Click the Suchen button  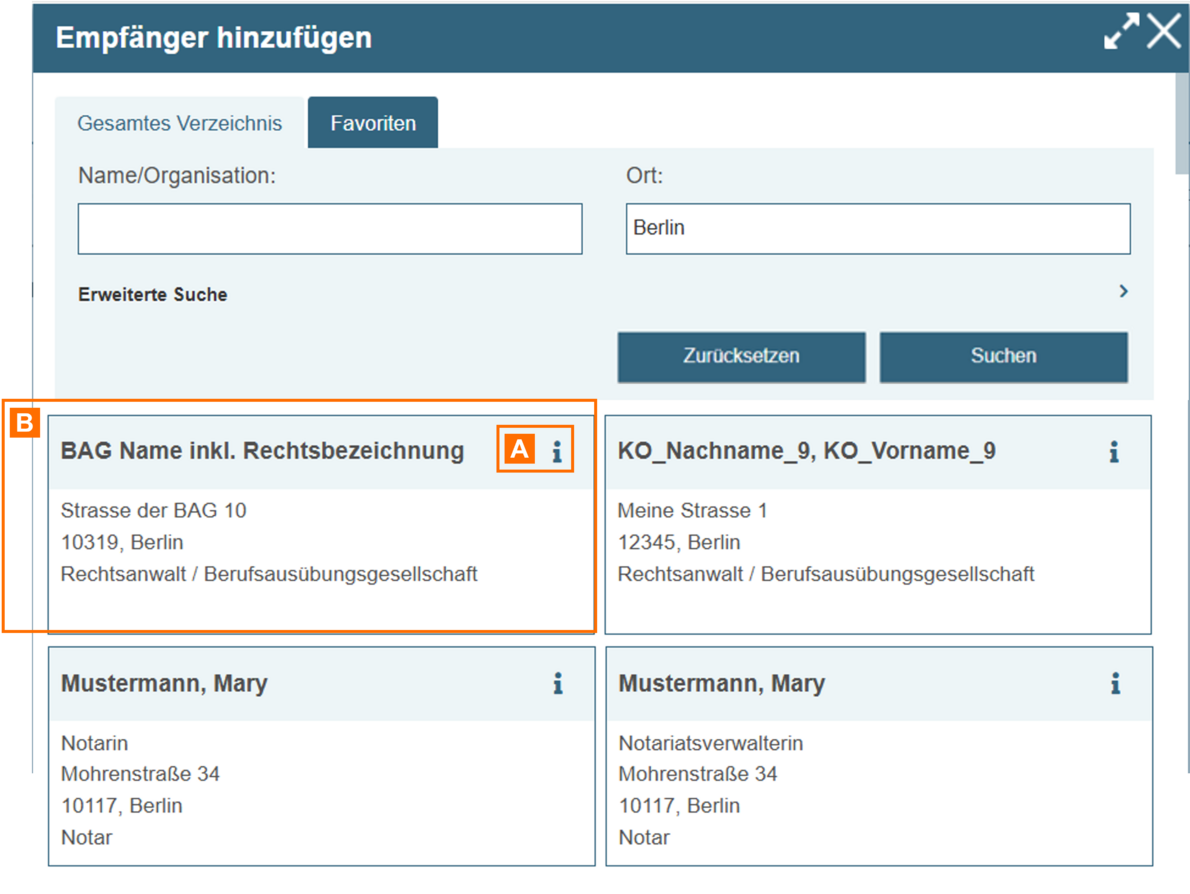[x=1003, y=356]
